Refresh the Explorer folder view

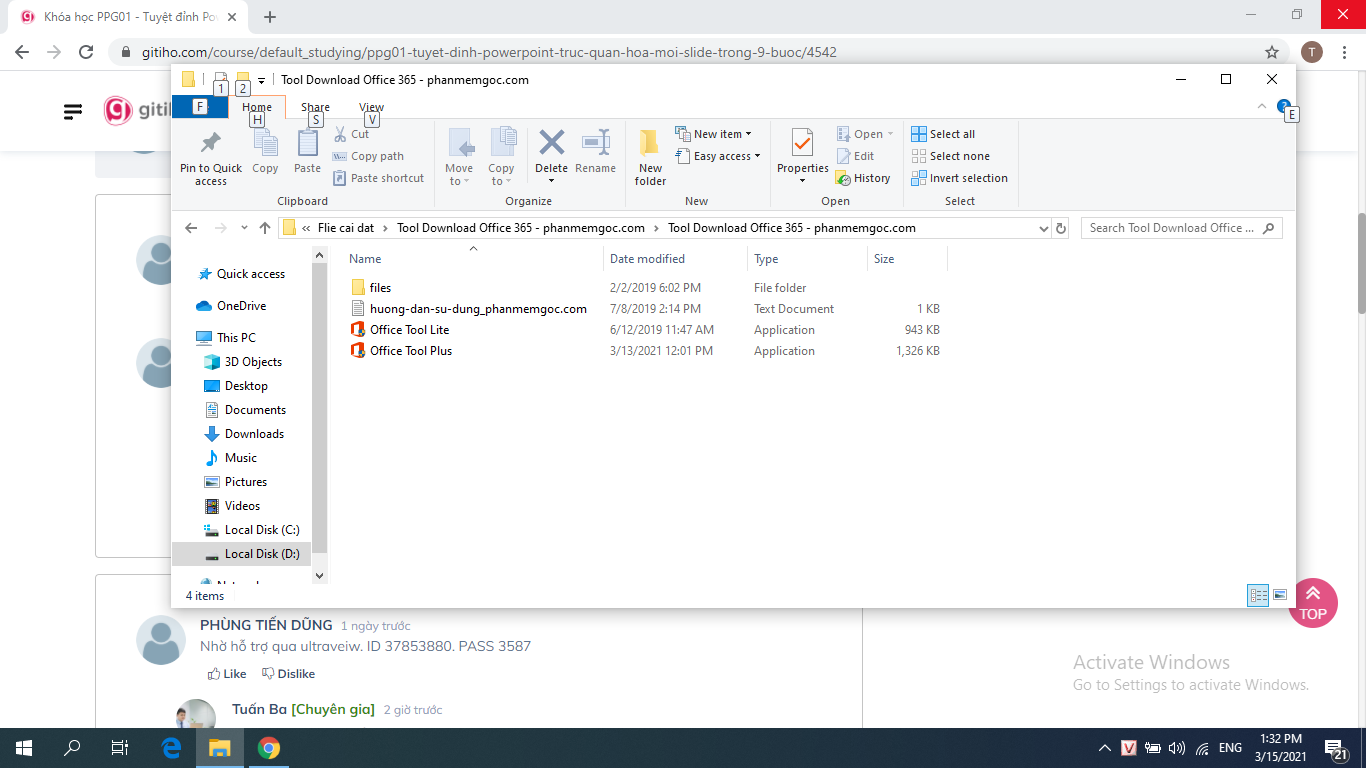coord(1062,228)
